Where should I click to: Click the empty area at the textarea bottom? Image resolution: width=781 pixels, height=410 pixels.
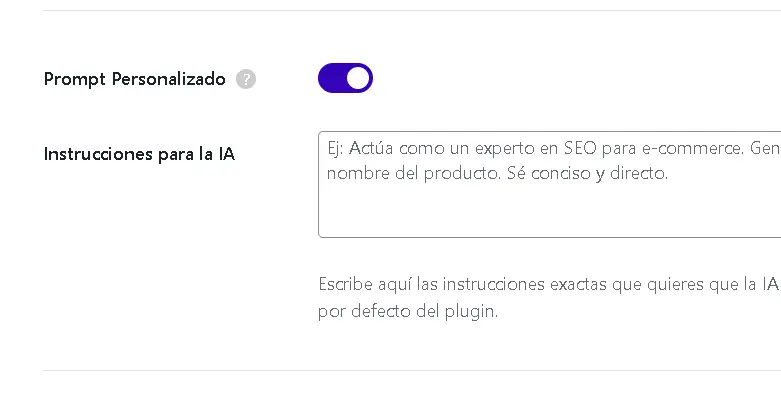click(548, 218)
